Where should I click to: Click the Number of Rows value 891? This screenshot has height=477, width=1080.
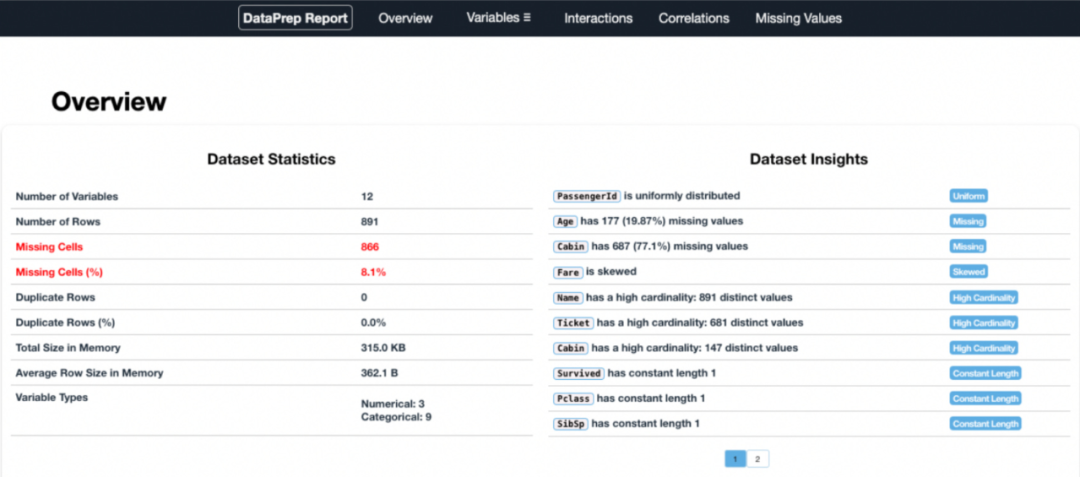point(369,222)
